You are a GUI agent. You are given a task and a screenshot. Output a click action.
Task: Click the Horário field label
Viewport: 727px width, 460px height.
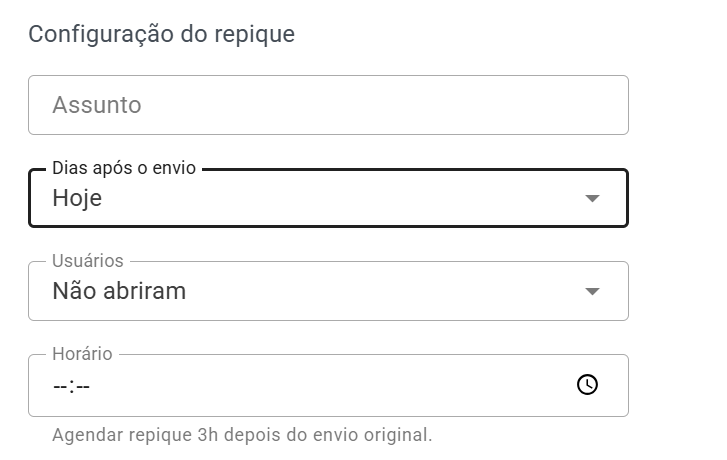pos(82,354)
